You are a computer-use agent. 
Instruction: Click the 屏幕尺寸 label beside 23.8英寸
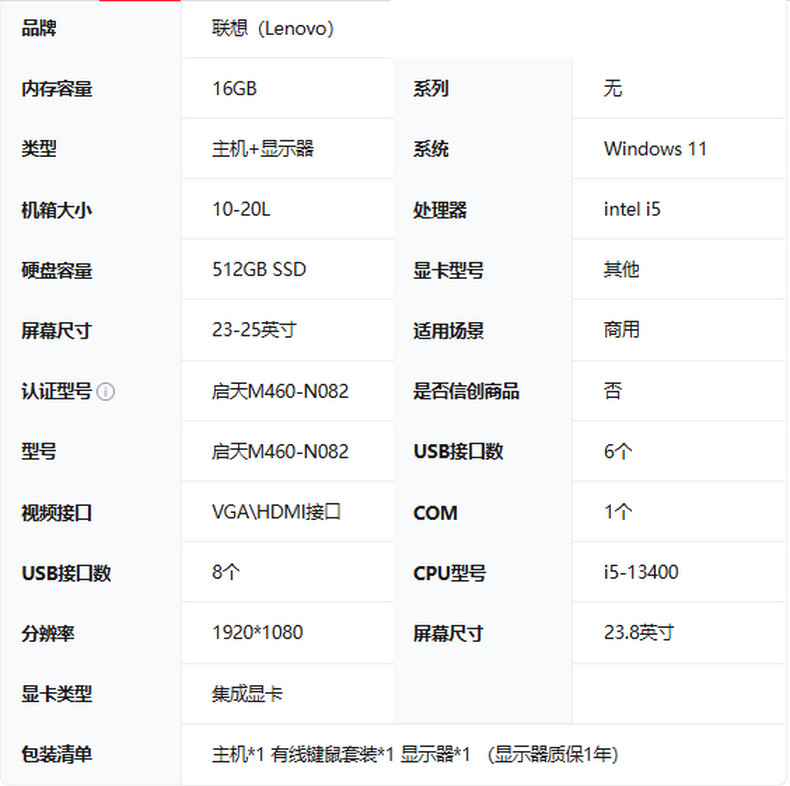[448, 634]
